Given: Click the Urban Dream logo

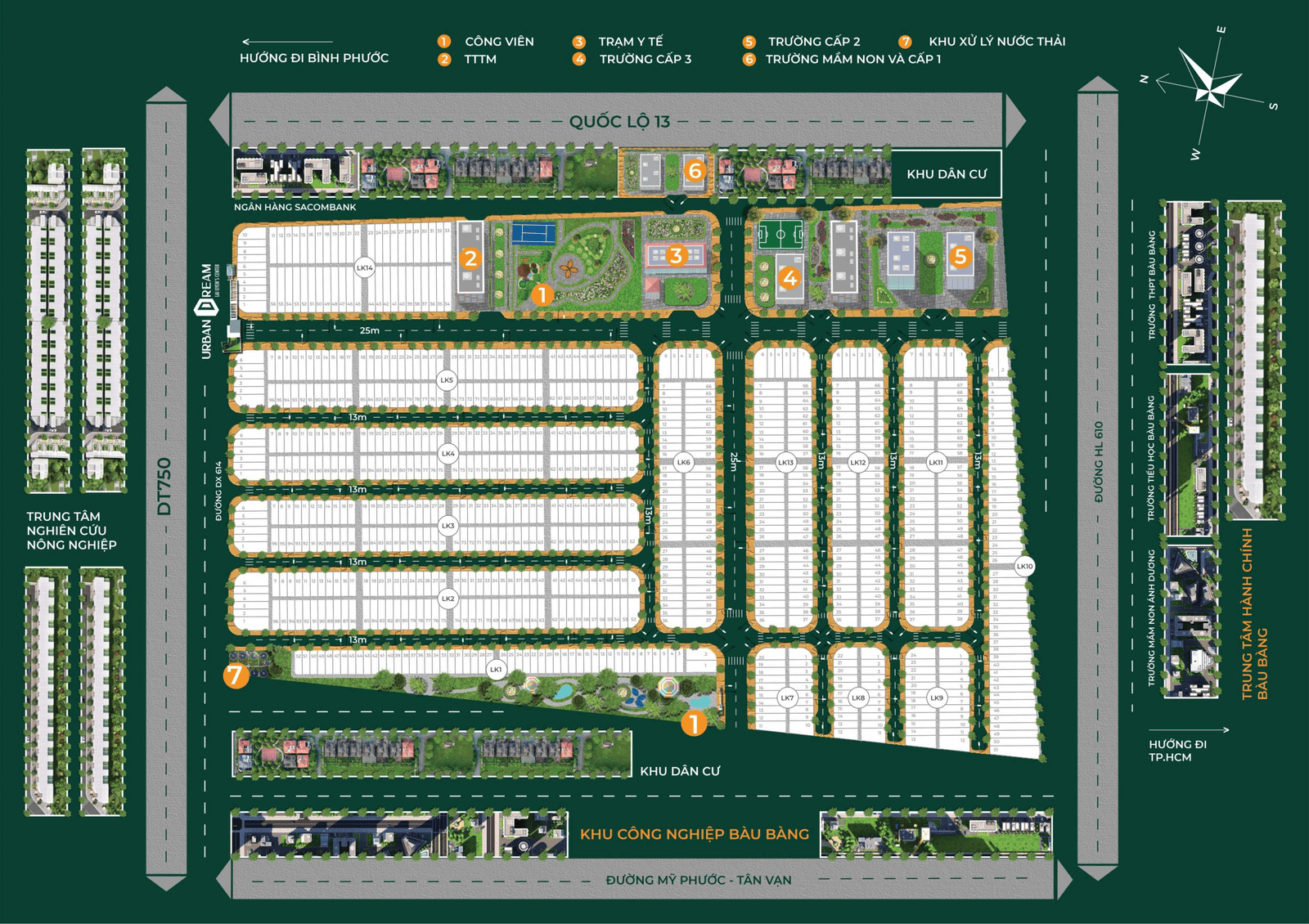Looking at the screenshot, I should 208,311.
